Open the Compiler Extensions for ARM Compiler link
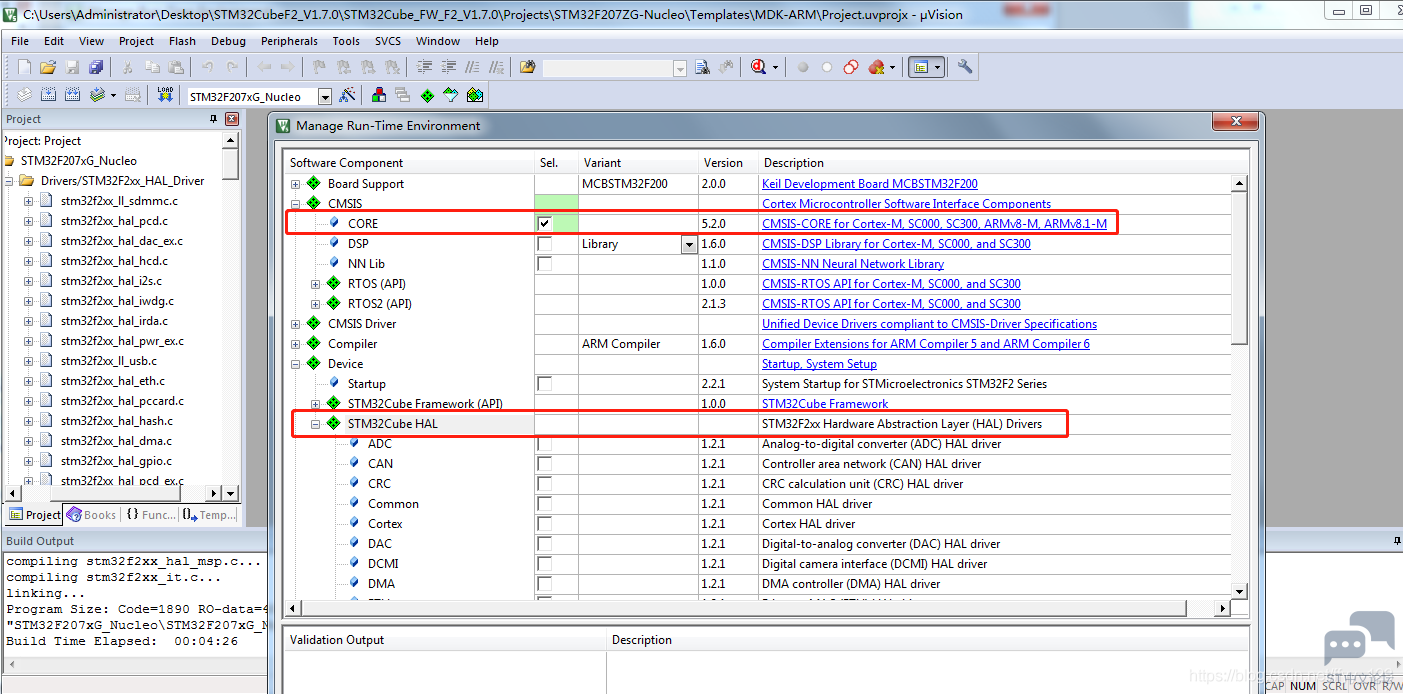This screenshot has width=1403, height=694. [926, 344]
